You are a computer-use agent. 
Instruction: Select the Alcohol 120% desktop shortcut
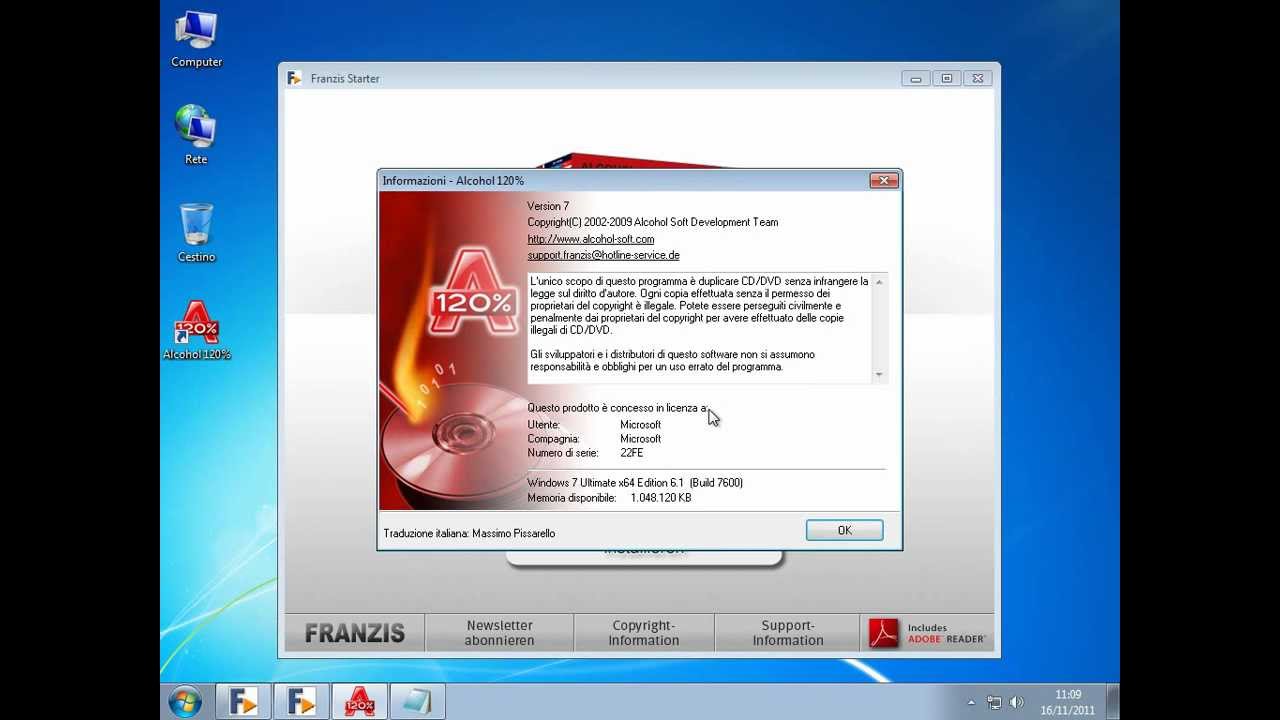tap(197, 330)
